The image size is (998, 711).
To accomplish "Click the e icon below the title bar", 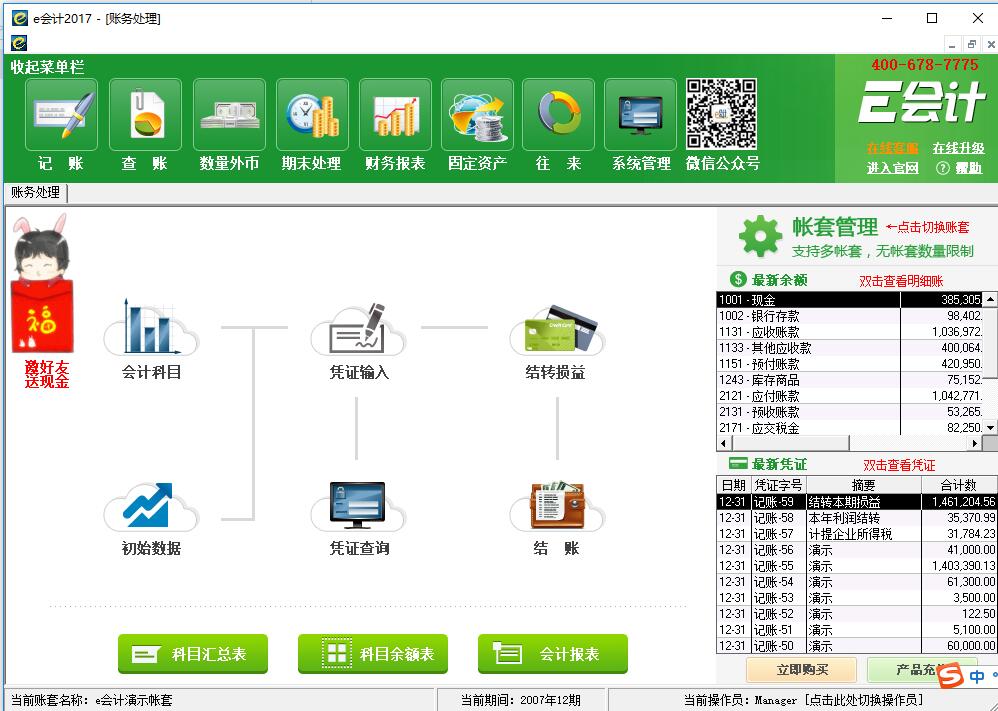I will (x=19, y=43).
